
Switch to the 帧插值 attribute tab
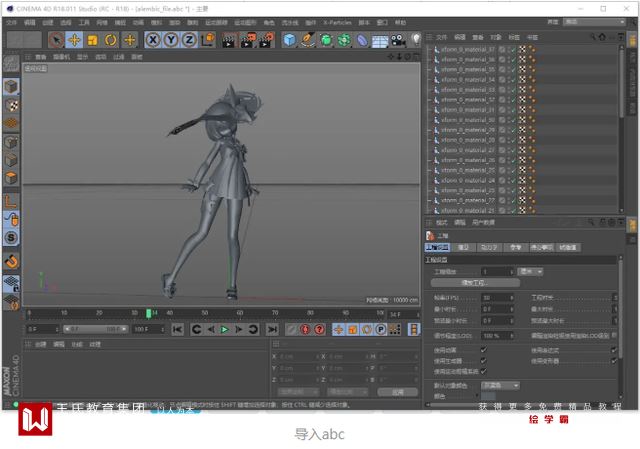[568, 247]
